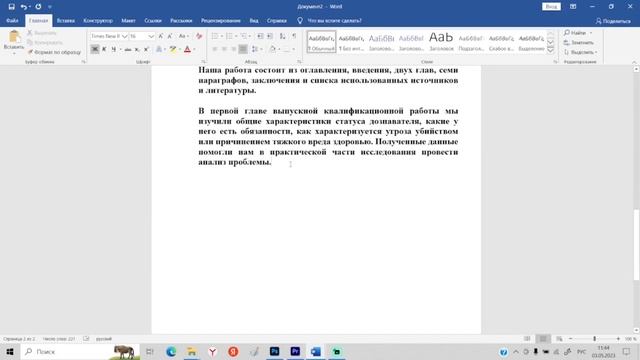The height and width of the screenshot is (360, 640).
Task: Sort the selected text
Action: pos(282,36)
